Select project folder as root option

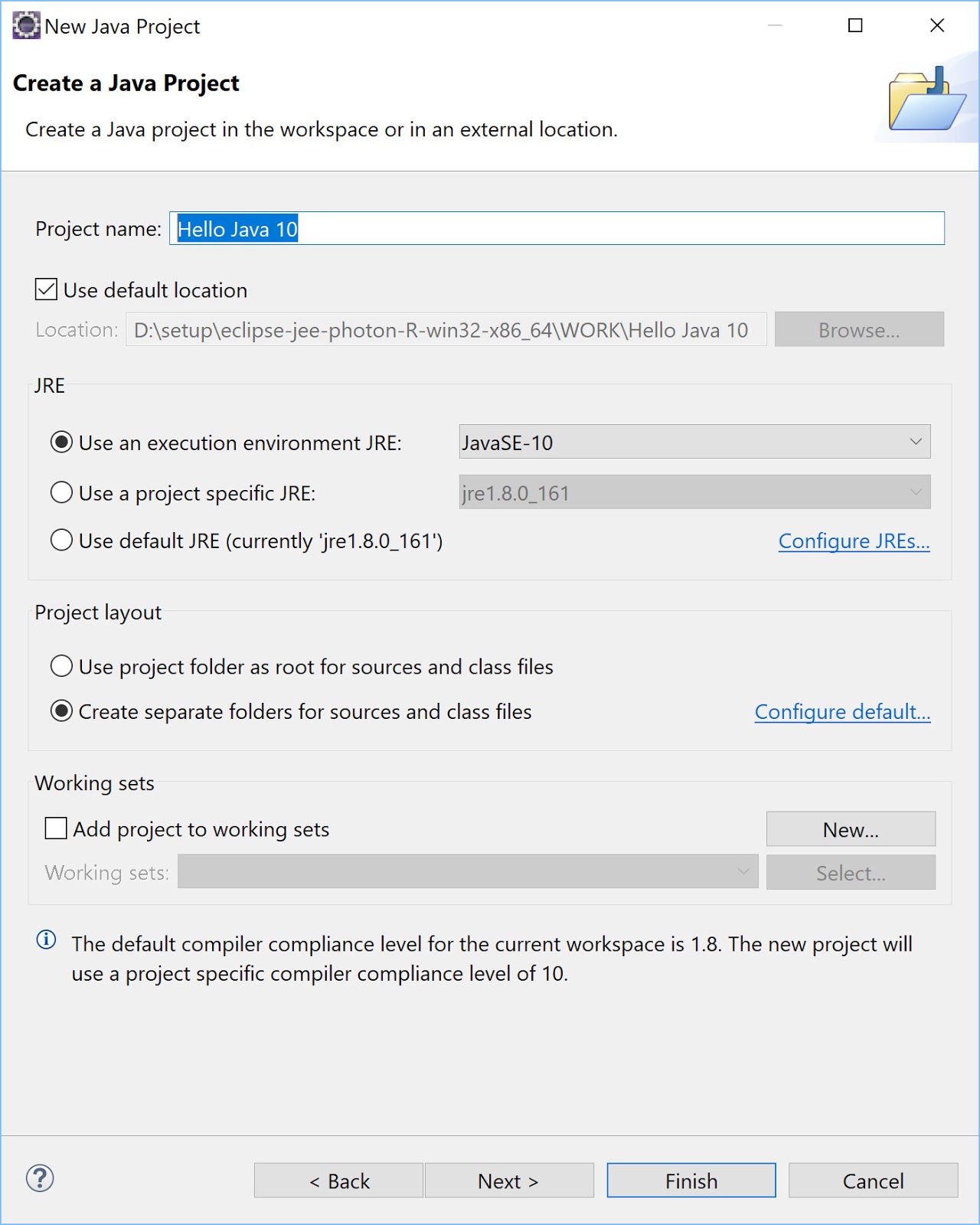61,666
